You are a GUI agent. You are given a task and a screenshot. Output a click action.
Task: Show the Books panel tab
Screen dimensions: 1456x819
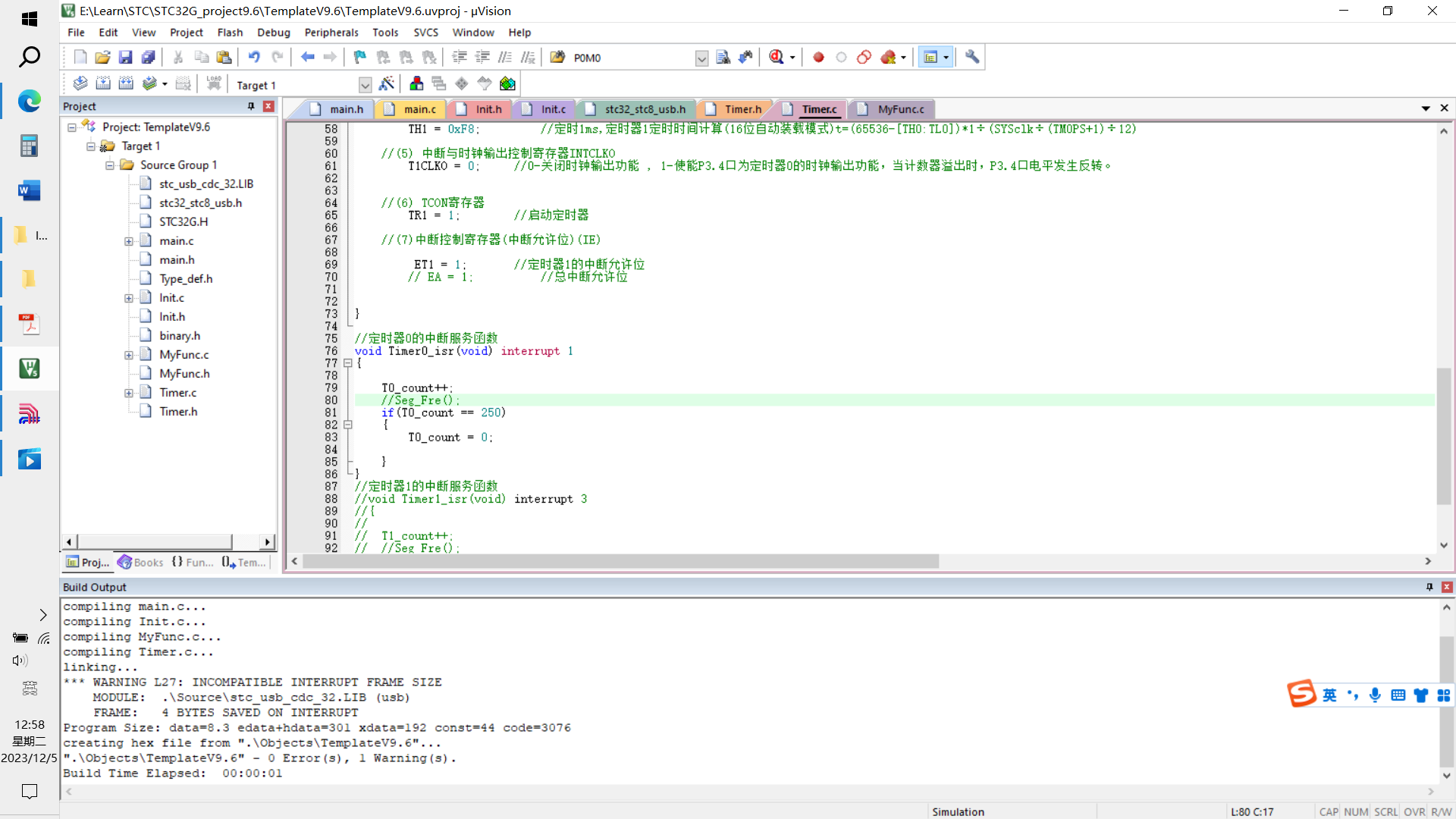[141, 562]
